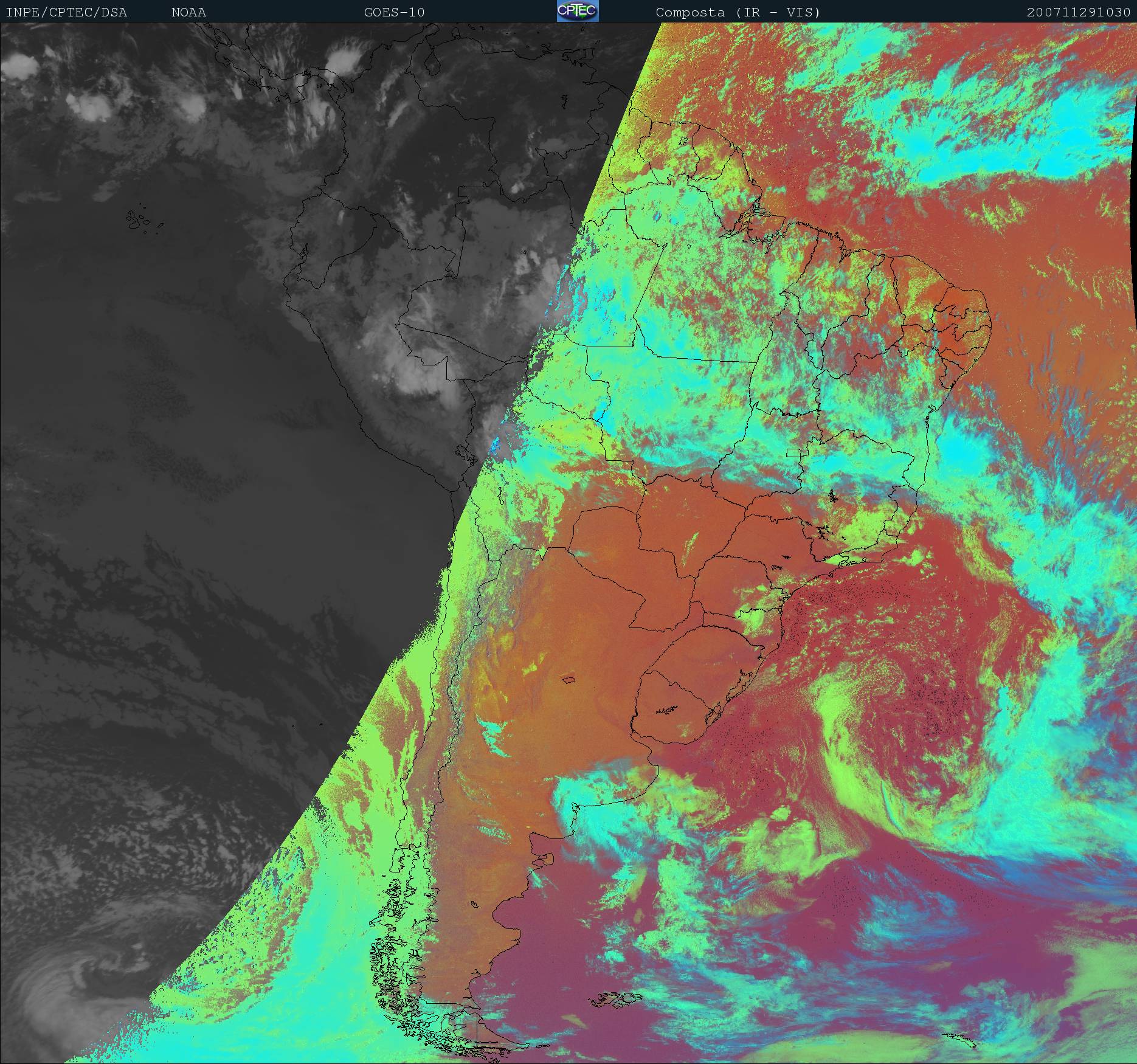Select the Composta (IR - VIS) label
This screenshot has height=1064, width=1137.
coord(738,13)
